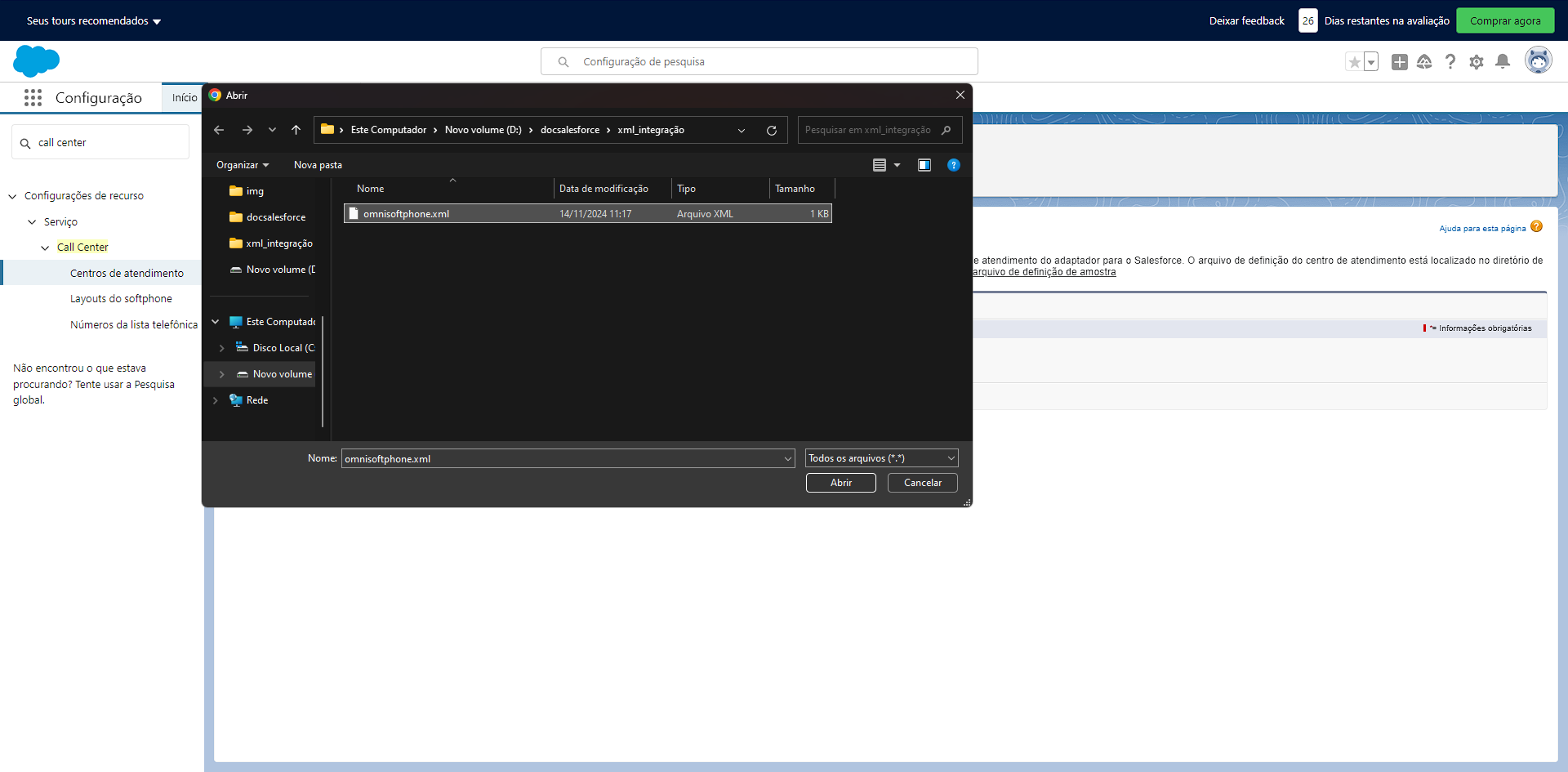Open file dialog help

953,165
